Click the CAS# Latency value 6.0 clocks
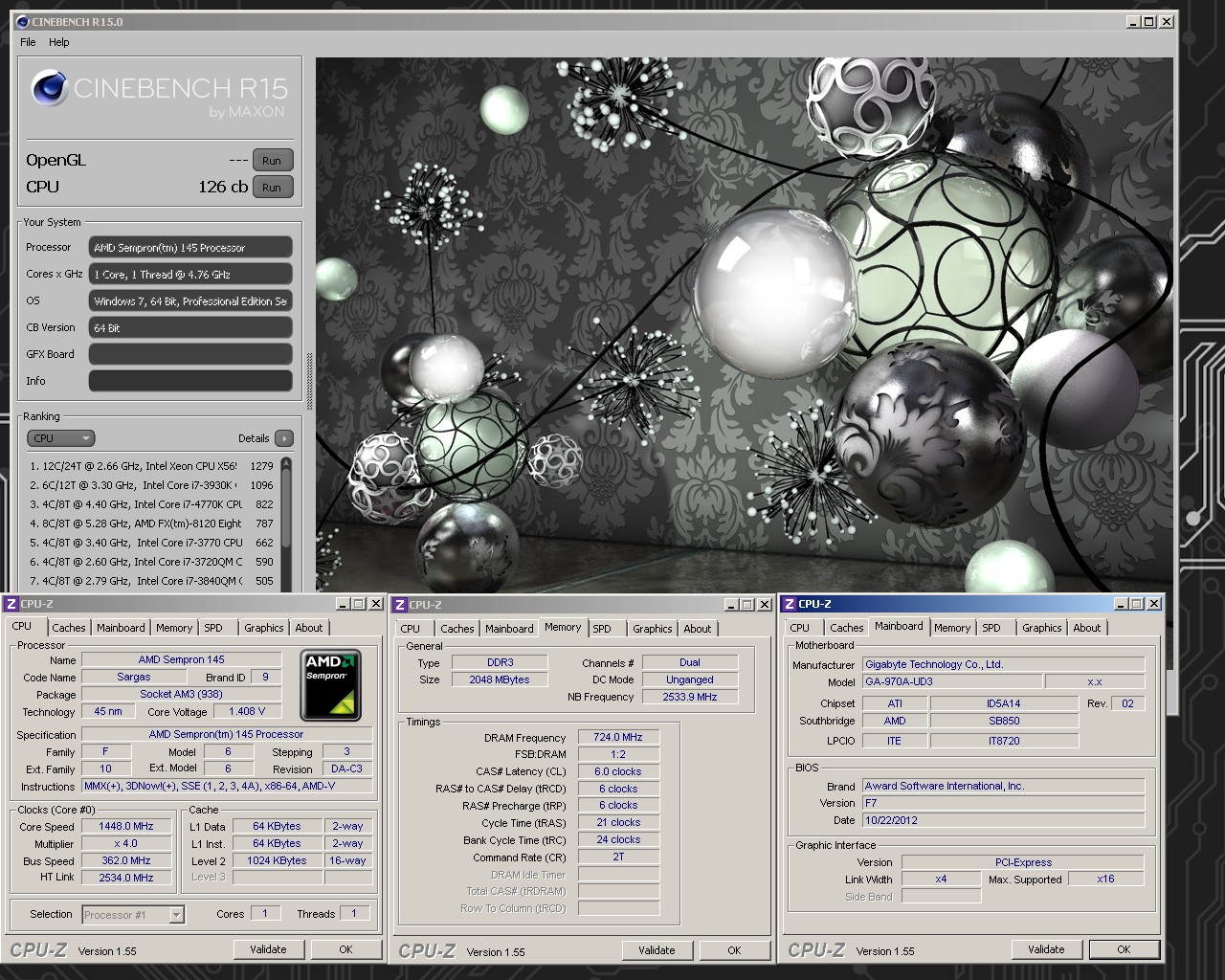Viewport: 1225px width, 980px height. (618, 771)
